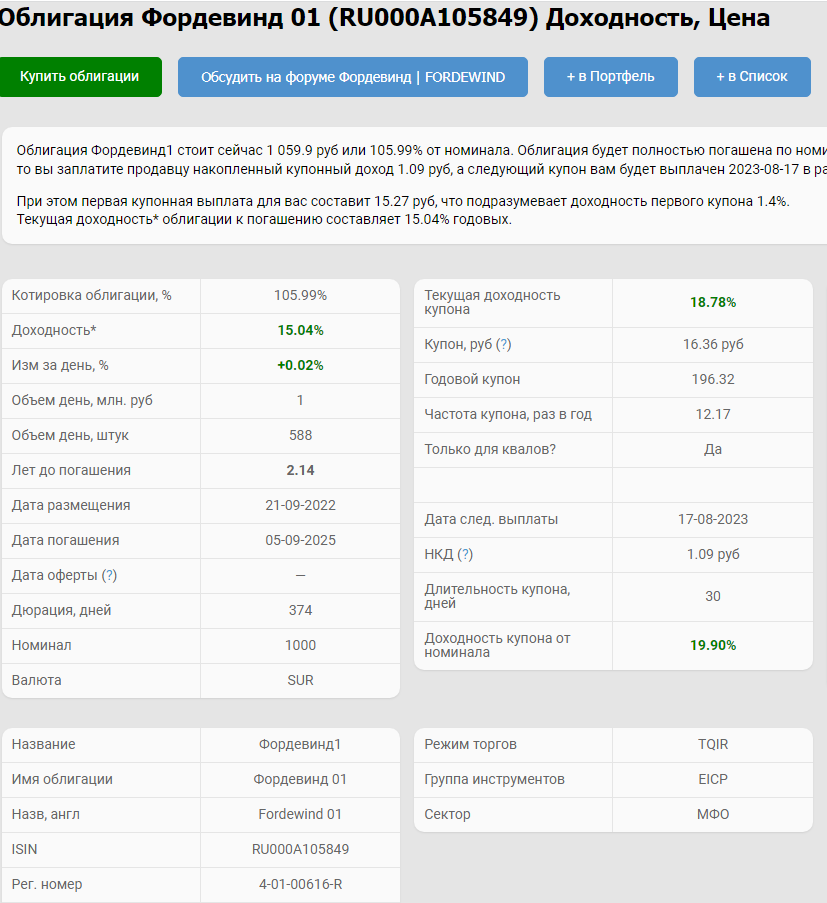Click the 'Режим торгов' label
This screenshot has height=903, width=827.
pyautogui.click(x=471, y=745)
